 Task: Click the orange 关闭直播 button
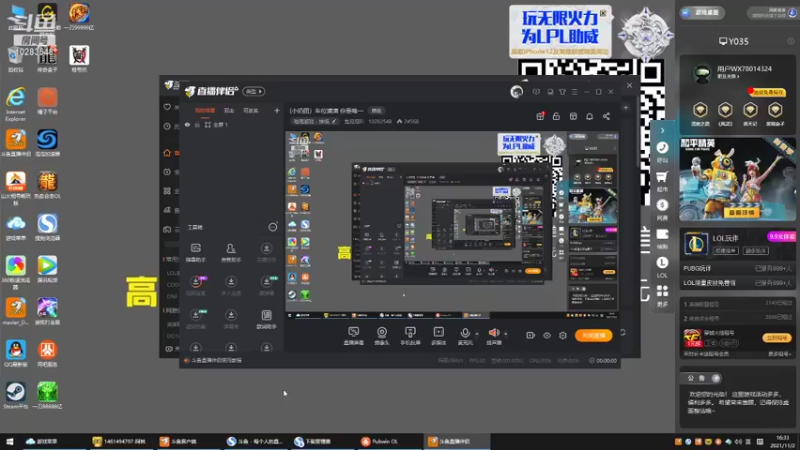click(x=593, y=335)
